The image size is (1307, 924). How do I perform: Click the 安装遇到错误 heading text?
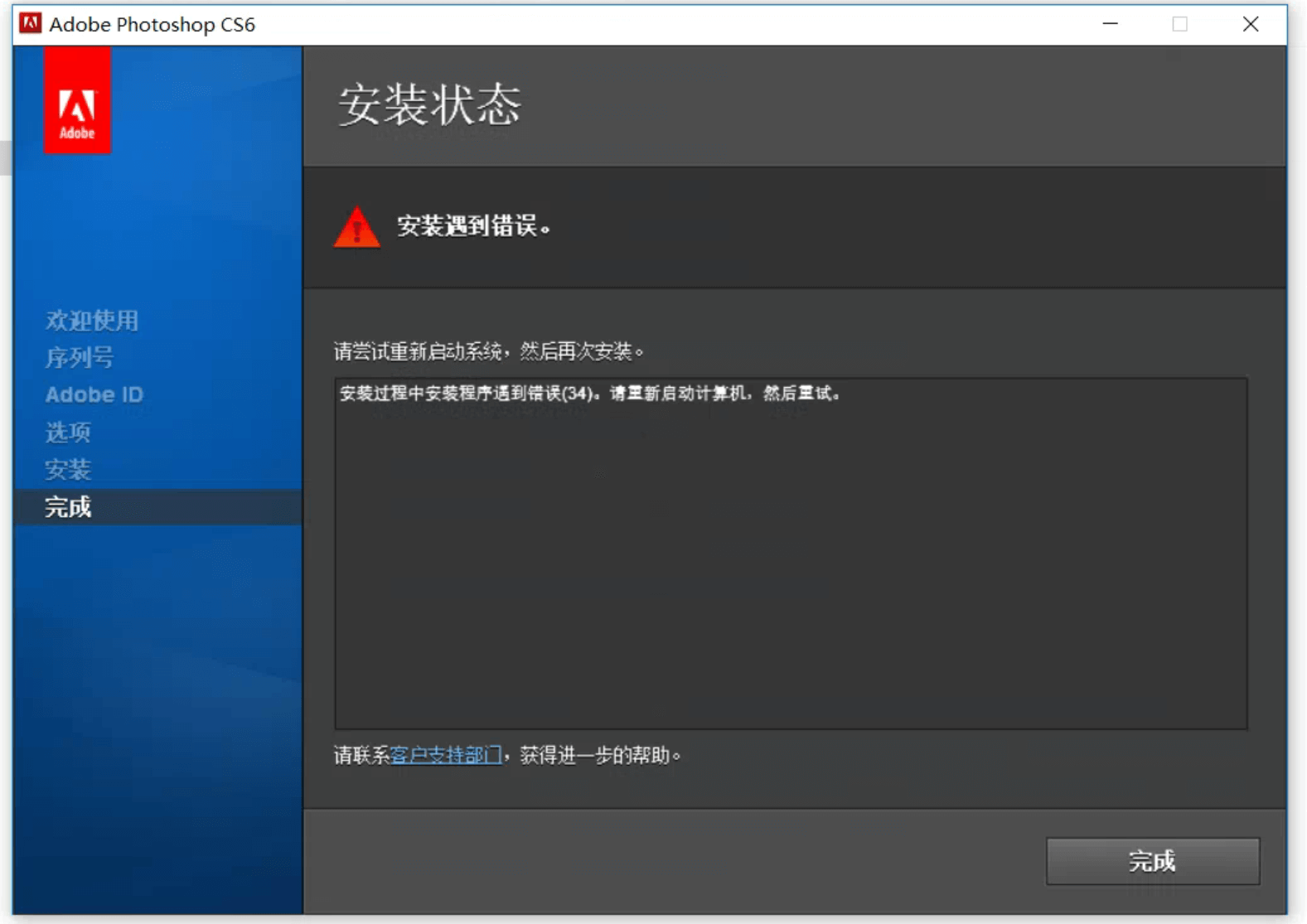click(474, 225)
